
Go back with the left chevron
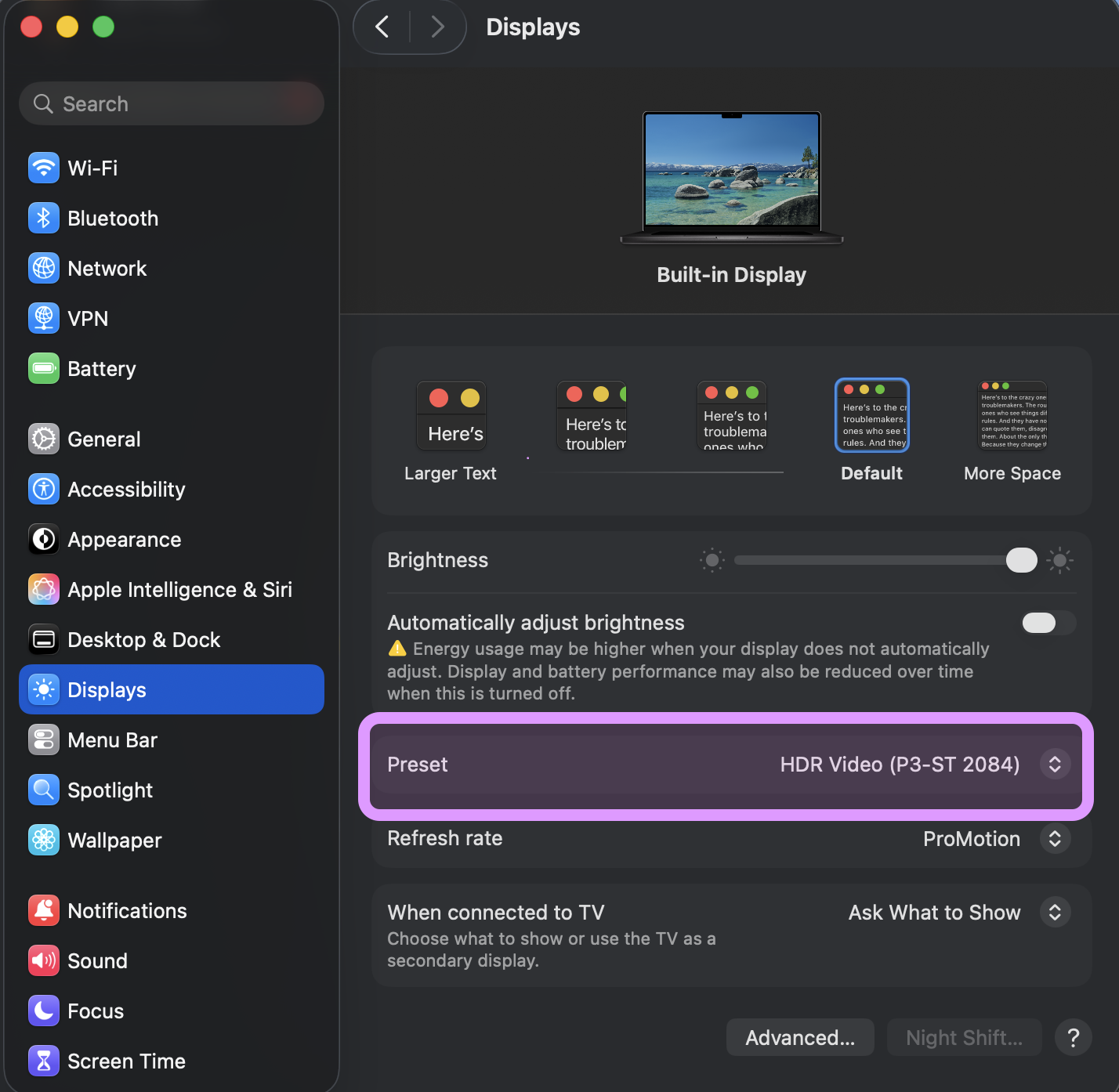click(x=382, y=27)
